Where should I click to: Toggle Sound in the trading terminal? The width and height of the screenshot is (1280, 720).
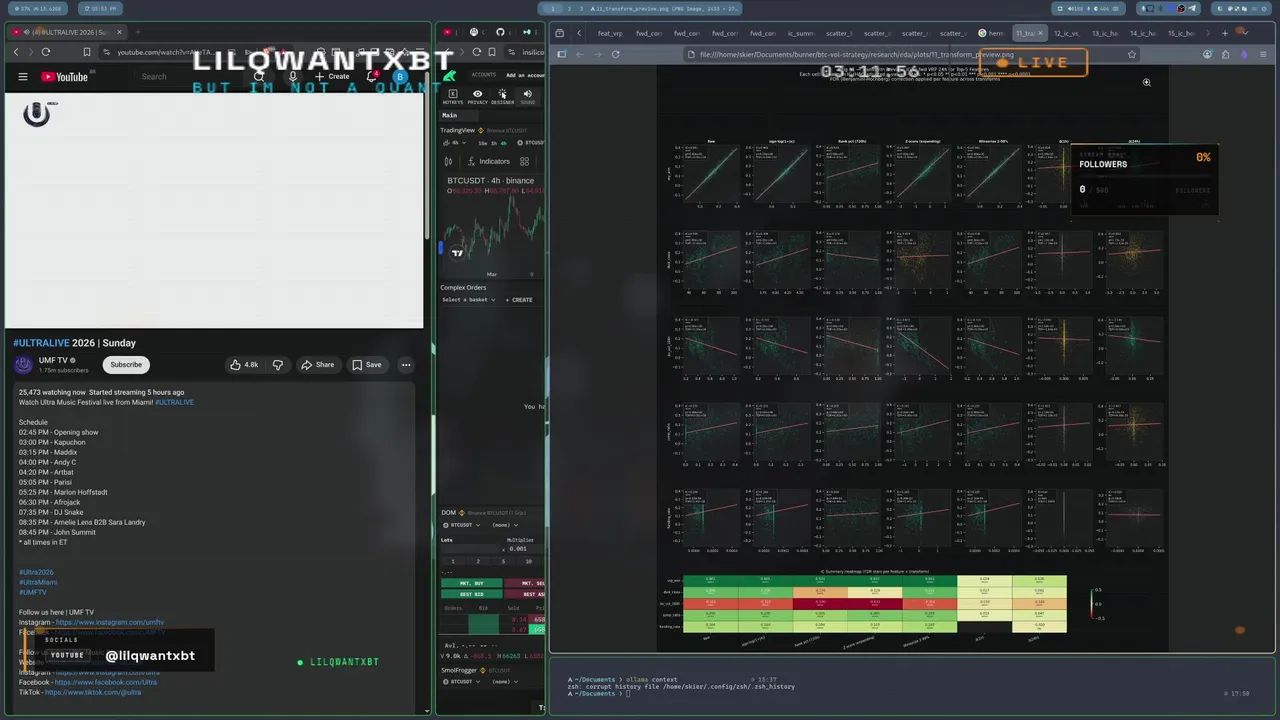[527, 97]
